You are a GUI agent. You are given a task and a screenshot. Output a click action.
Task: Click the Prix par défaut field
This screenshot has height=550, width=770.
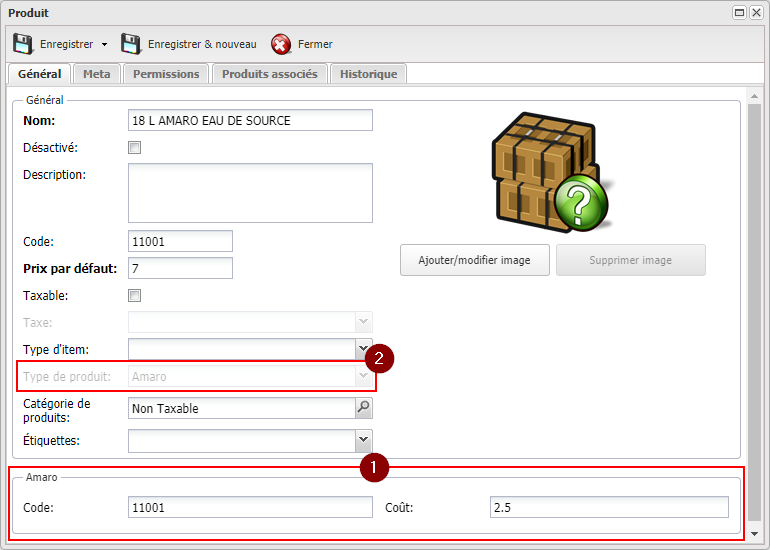(x=180, y=268)
